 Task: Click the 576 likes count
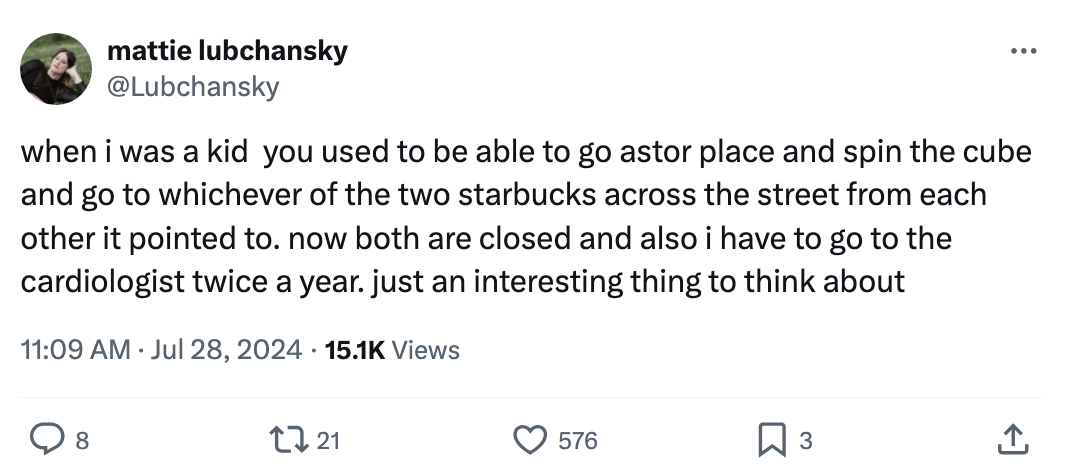pos(577,439)
